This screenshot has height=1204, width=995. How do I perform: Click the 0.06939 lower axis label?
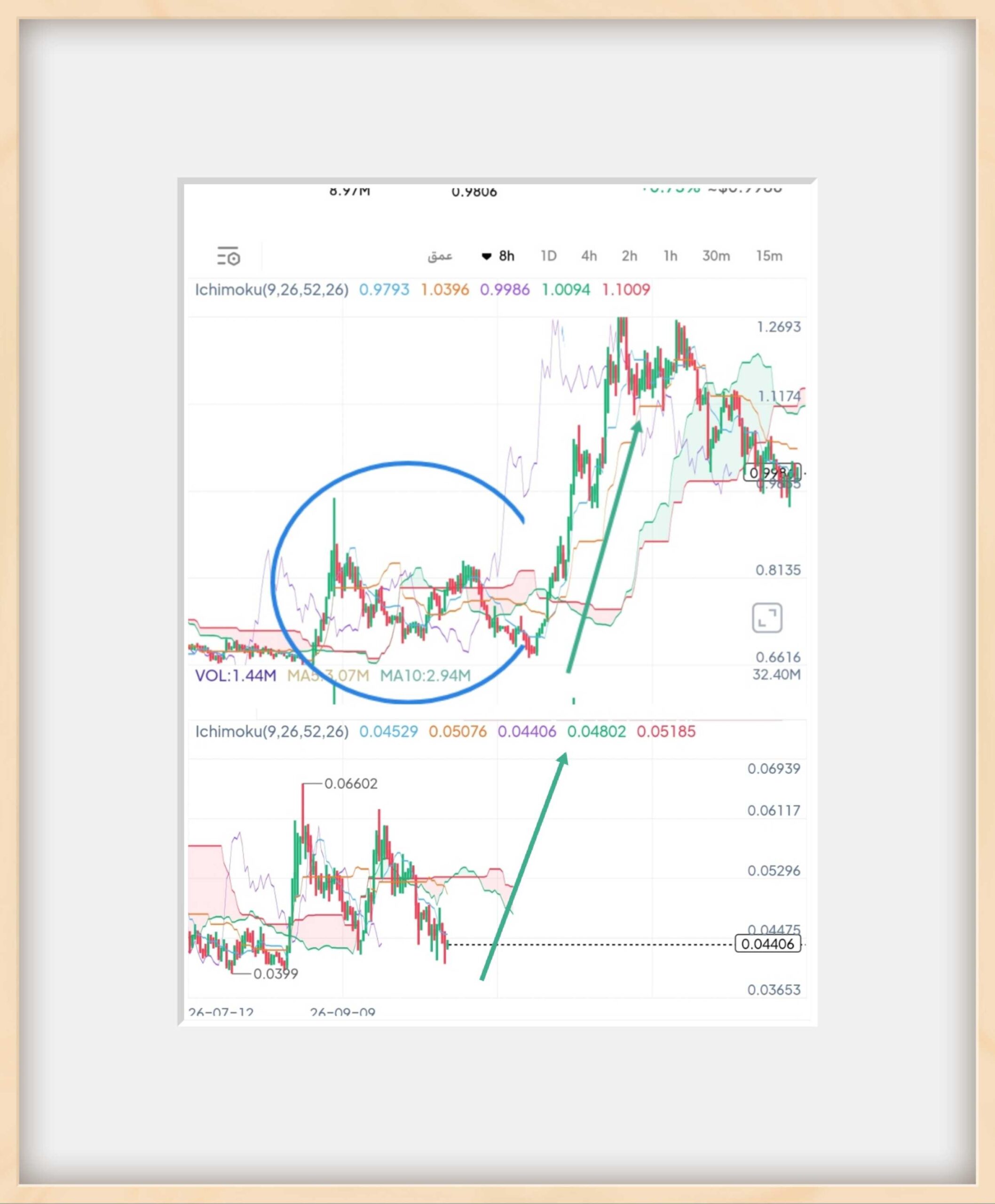pos(774,769)
